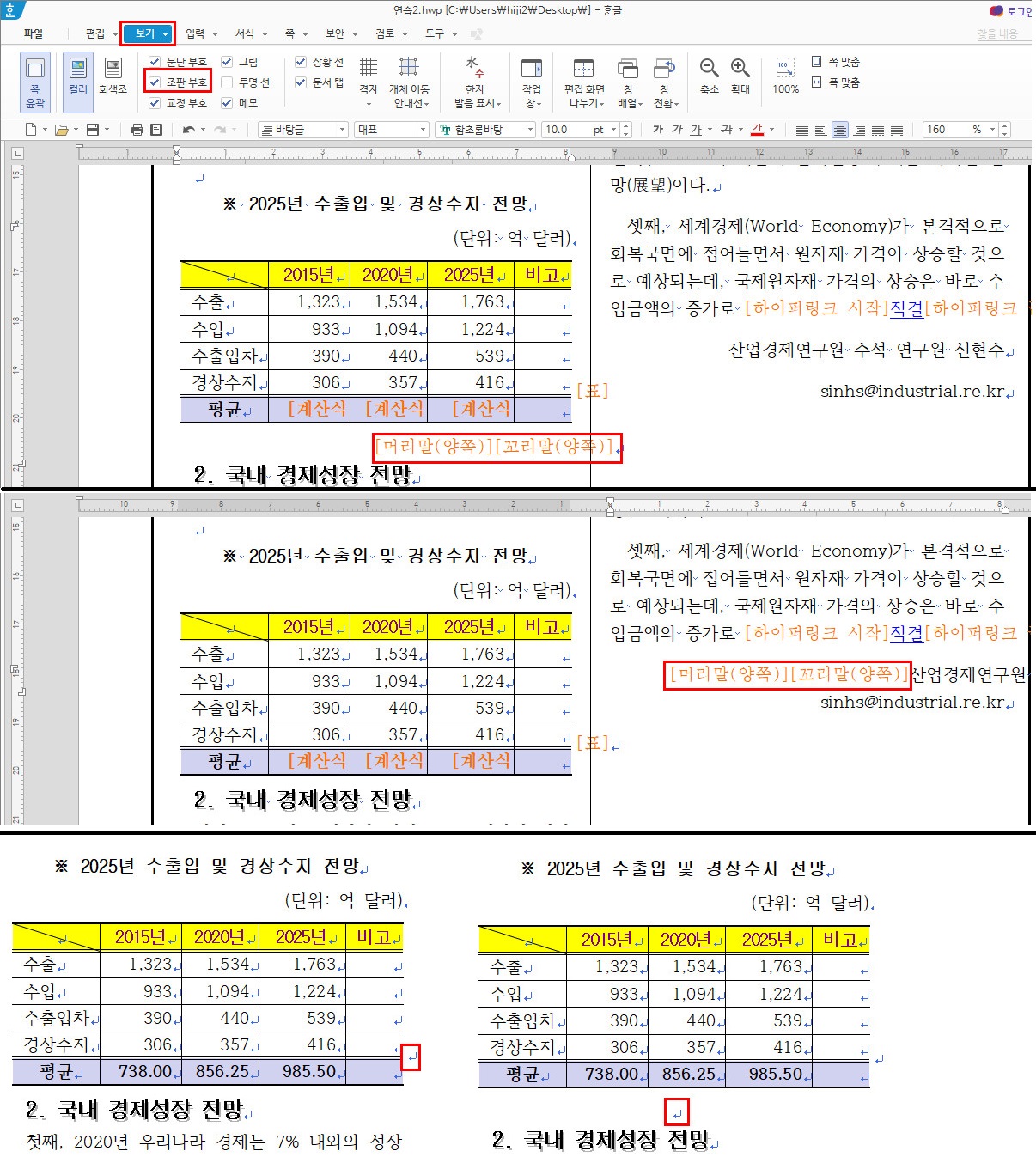Open the undo history dropdown arrow
Viewport: 1036px width, 1163px height.
tap(202, 130)
